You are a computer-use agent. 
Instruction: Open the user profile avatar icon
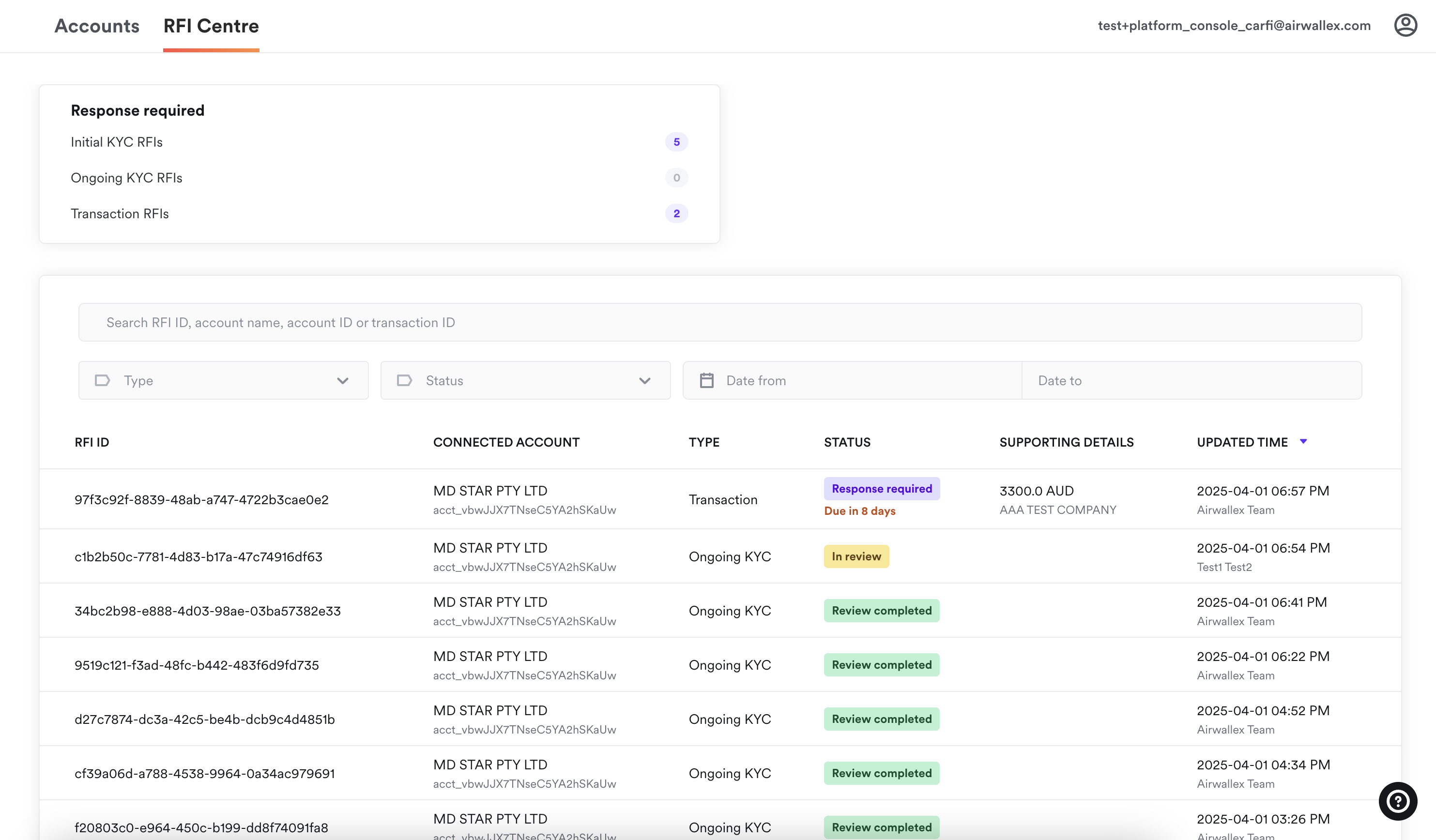(x=1405, y=26)
